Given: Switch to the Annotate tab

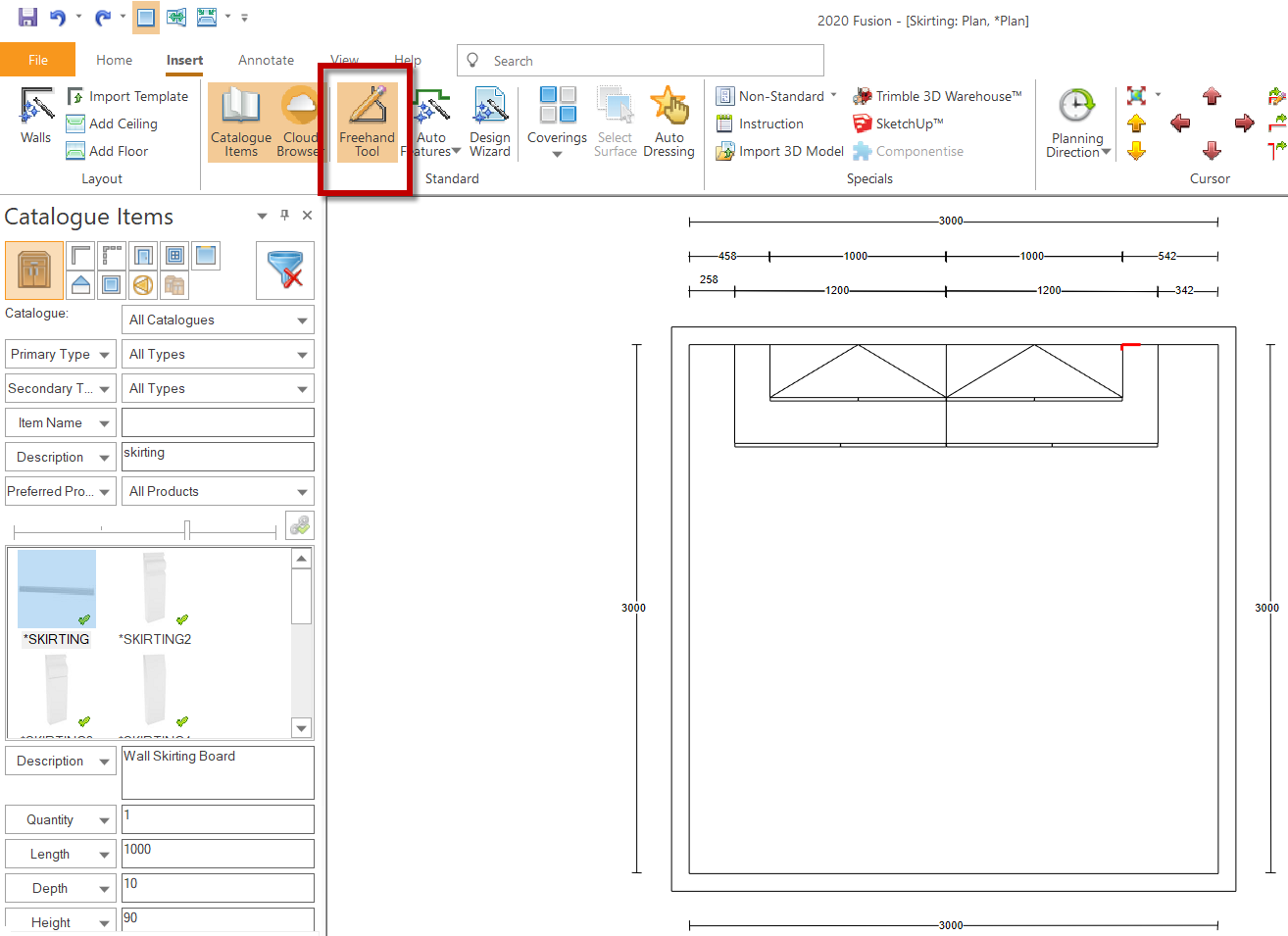Looking at the screenshot, I should pyautogui.click(x=266, y=60).
